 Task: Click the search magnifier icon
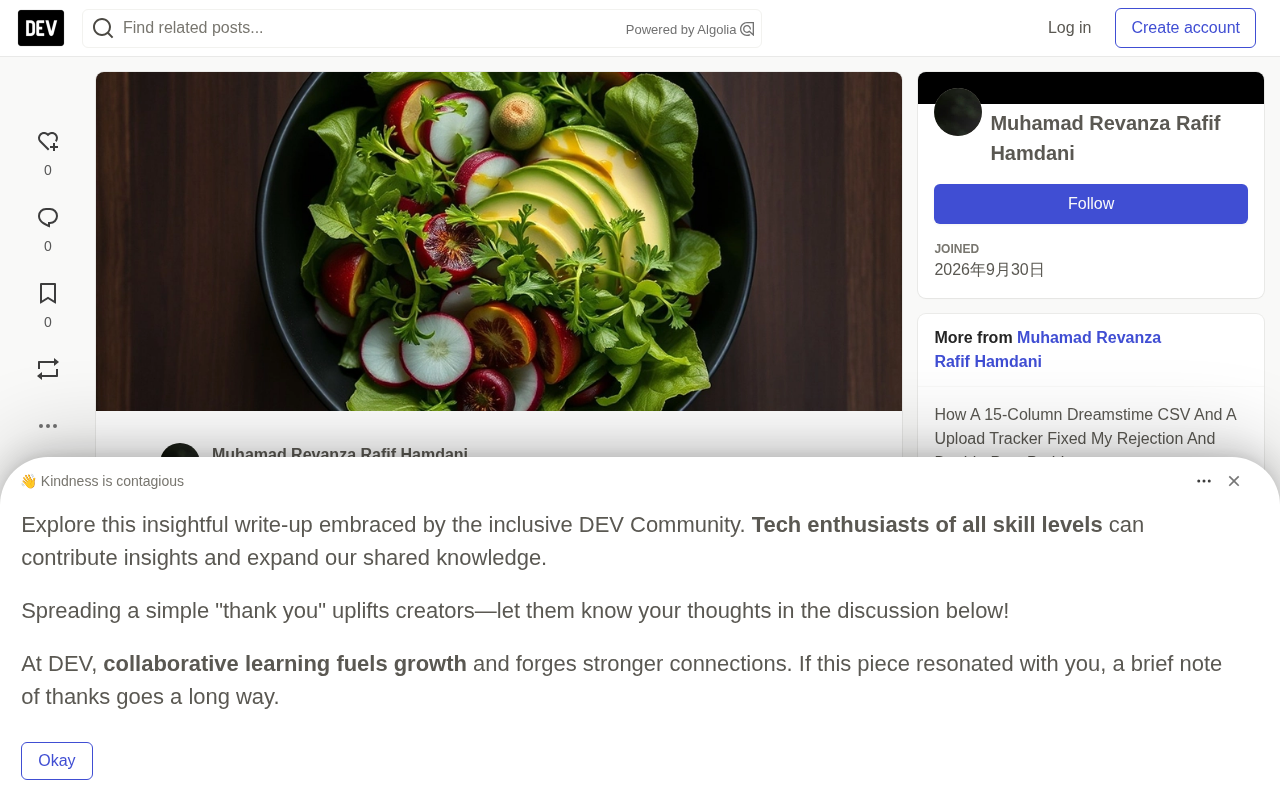pos(103,28)
